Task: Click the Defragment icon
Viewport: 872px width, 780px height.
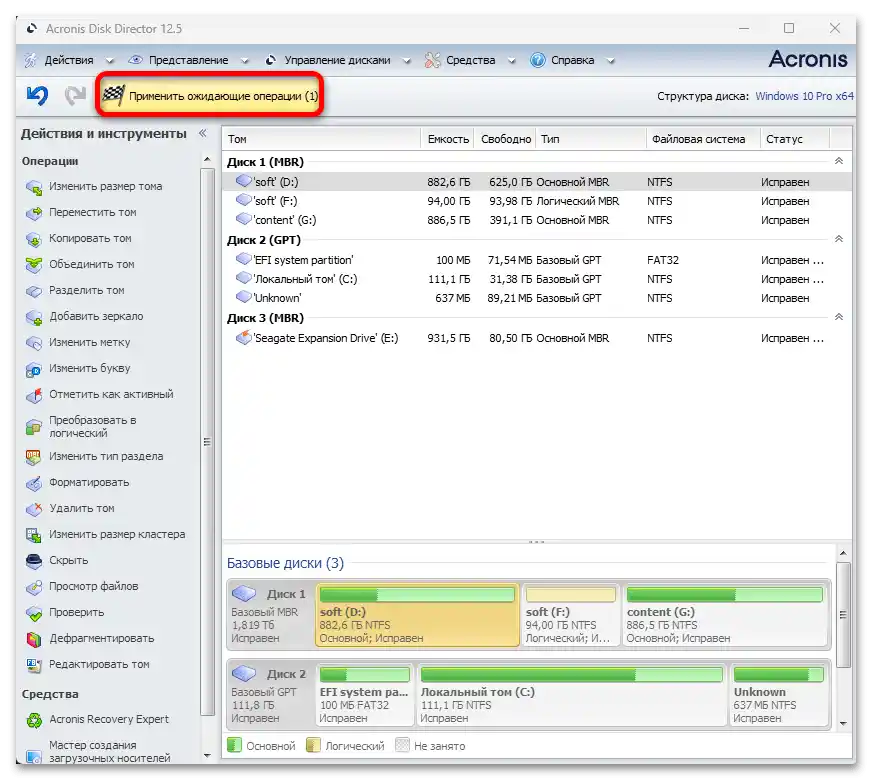Action: 34,639
